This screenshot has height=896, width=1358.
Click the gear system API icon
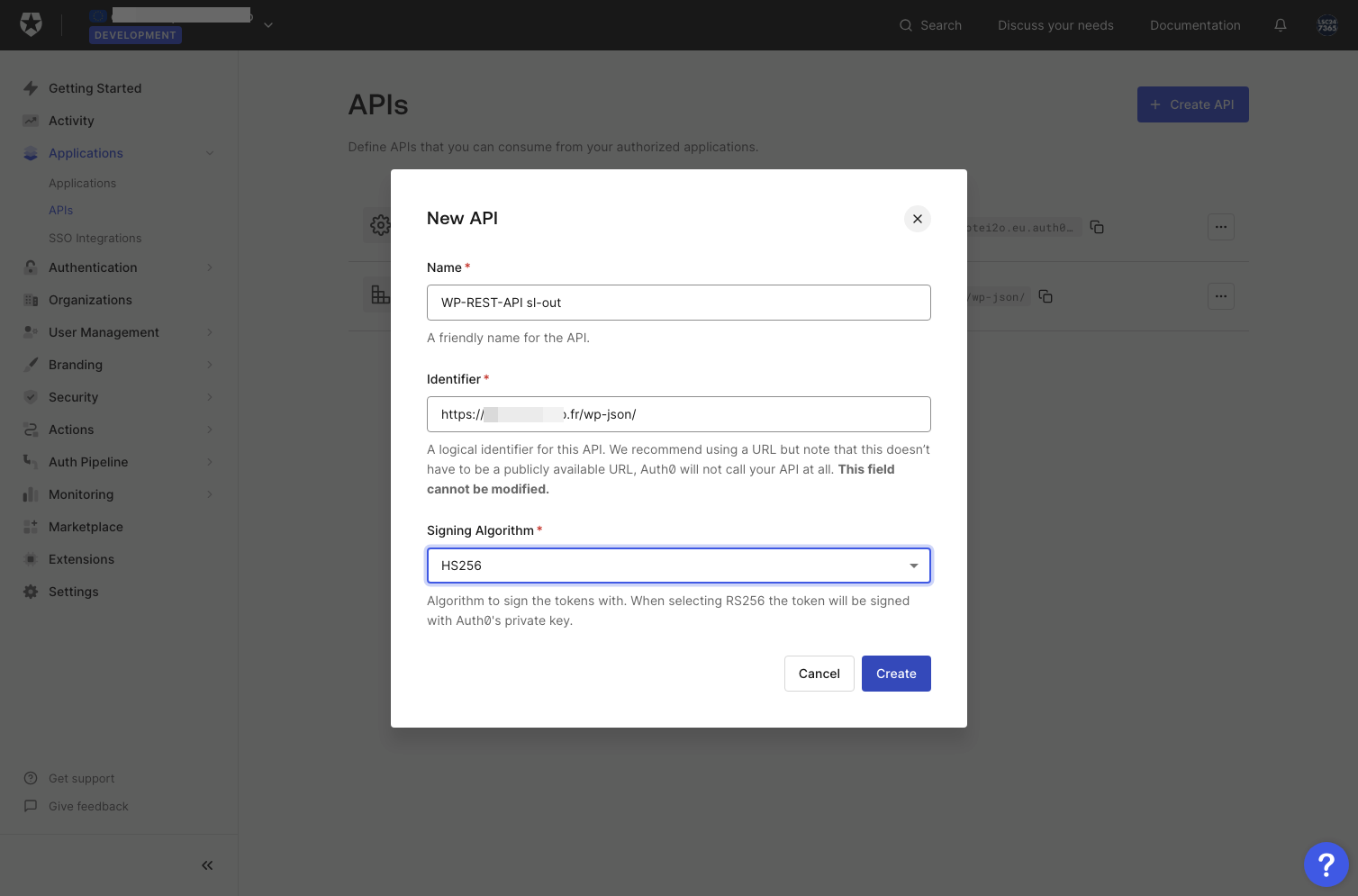click(380, 225)
